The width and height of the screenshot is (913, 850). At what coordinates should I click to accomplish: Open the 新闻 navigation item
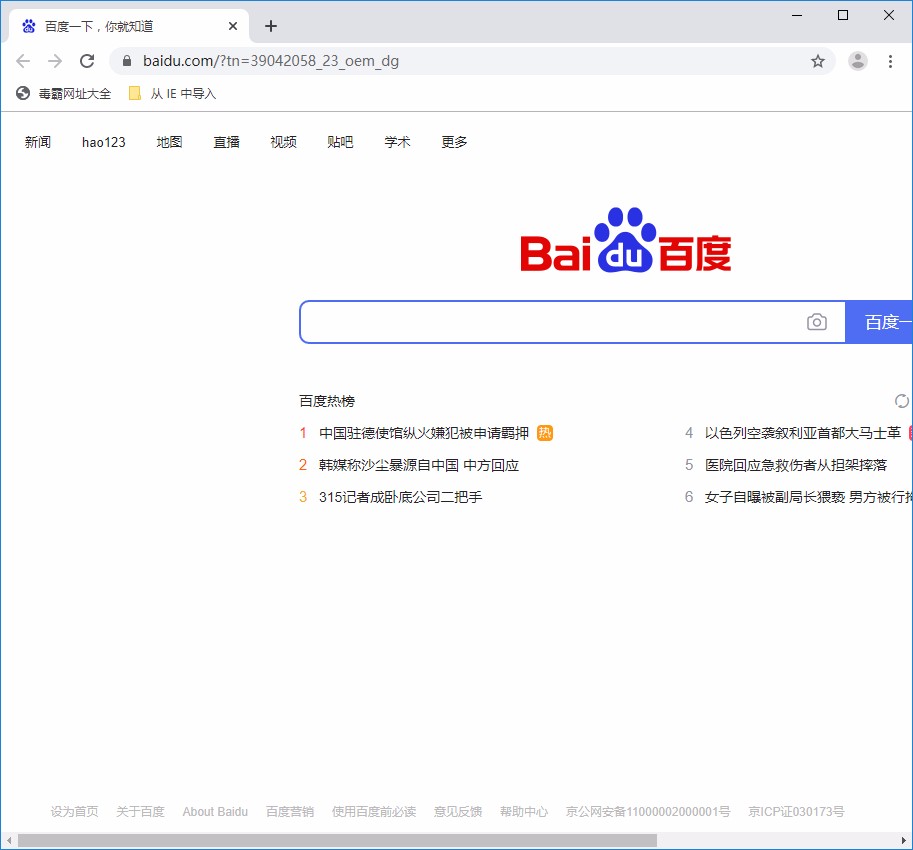click(x=37, y=142)
